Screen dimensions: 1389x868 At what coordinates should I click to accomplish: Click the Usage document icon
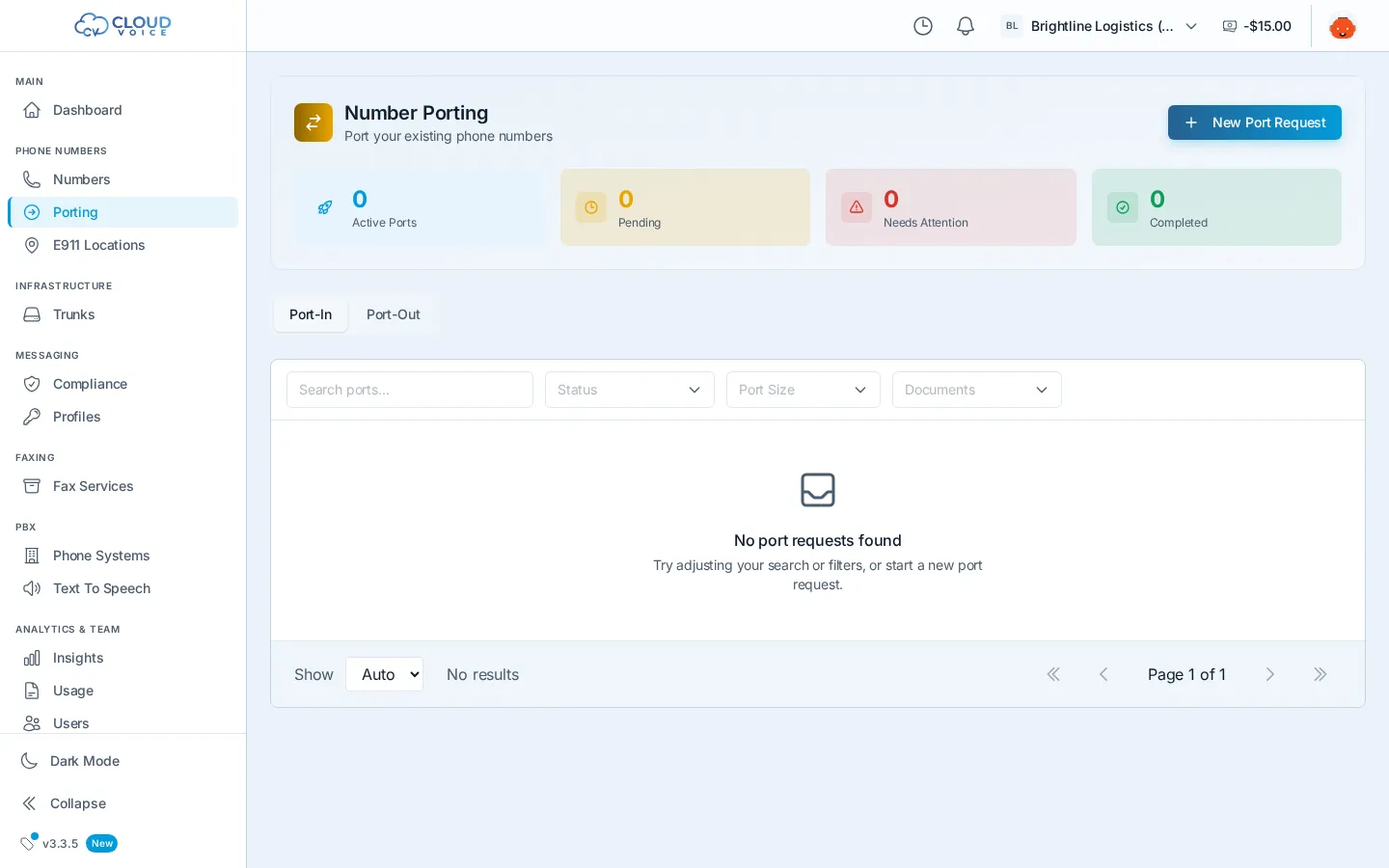32,691
